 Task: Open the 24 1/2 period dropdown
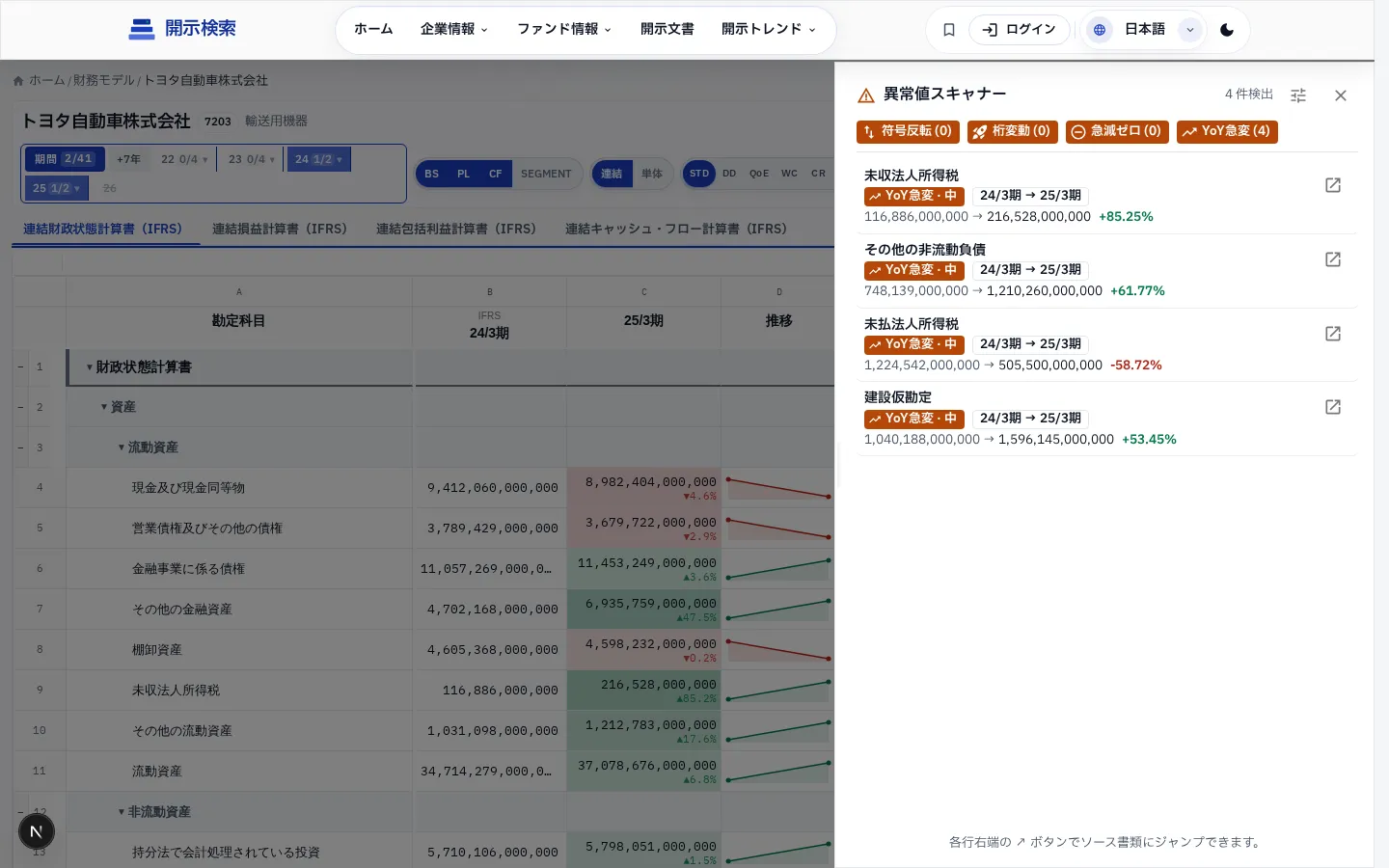pos(318,159)
